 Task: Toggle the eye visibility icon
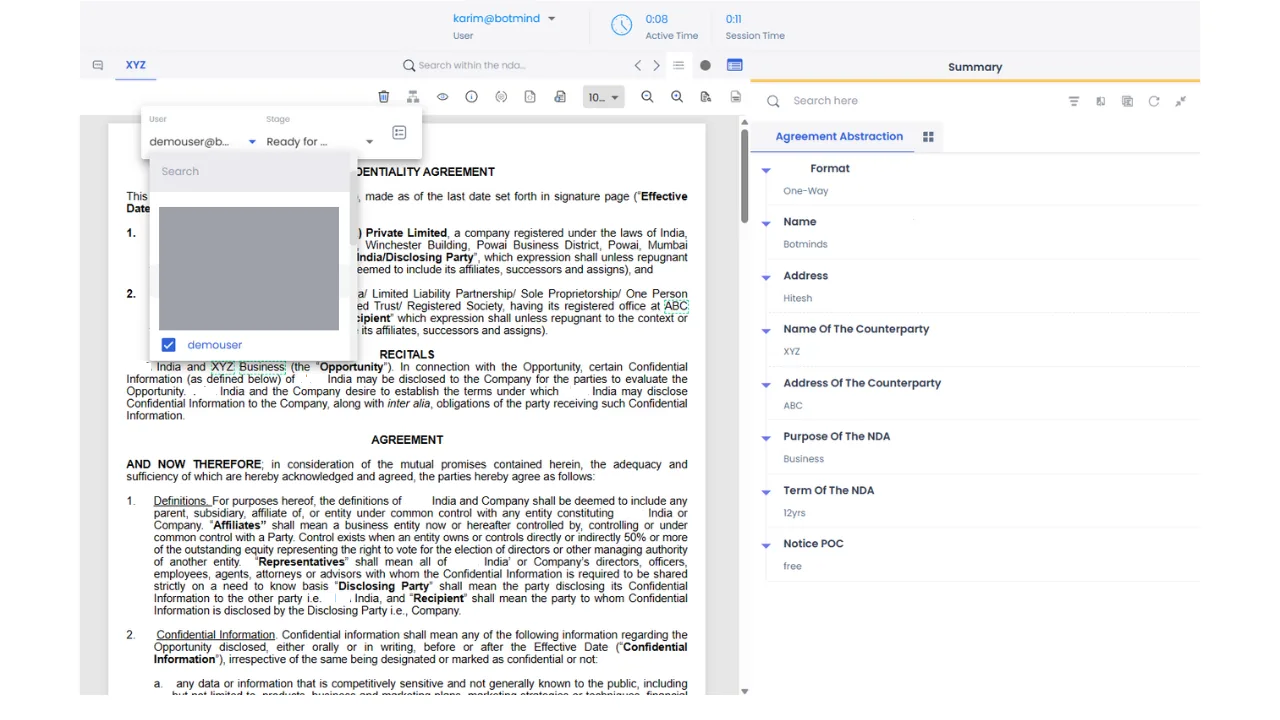click(x=442, y=97)
